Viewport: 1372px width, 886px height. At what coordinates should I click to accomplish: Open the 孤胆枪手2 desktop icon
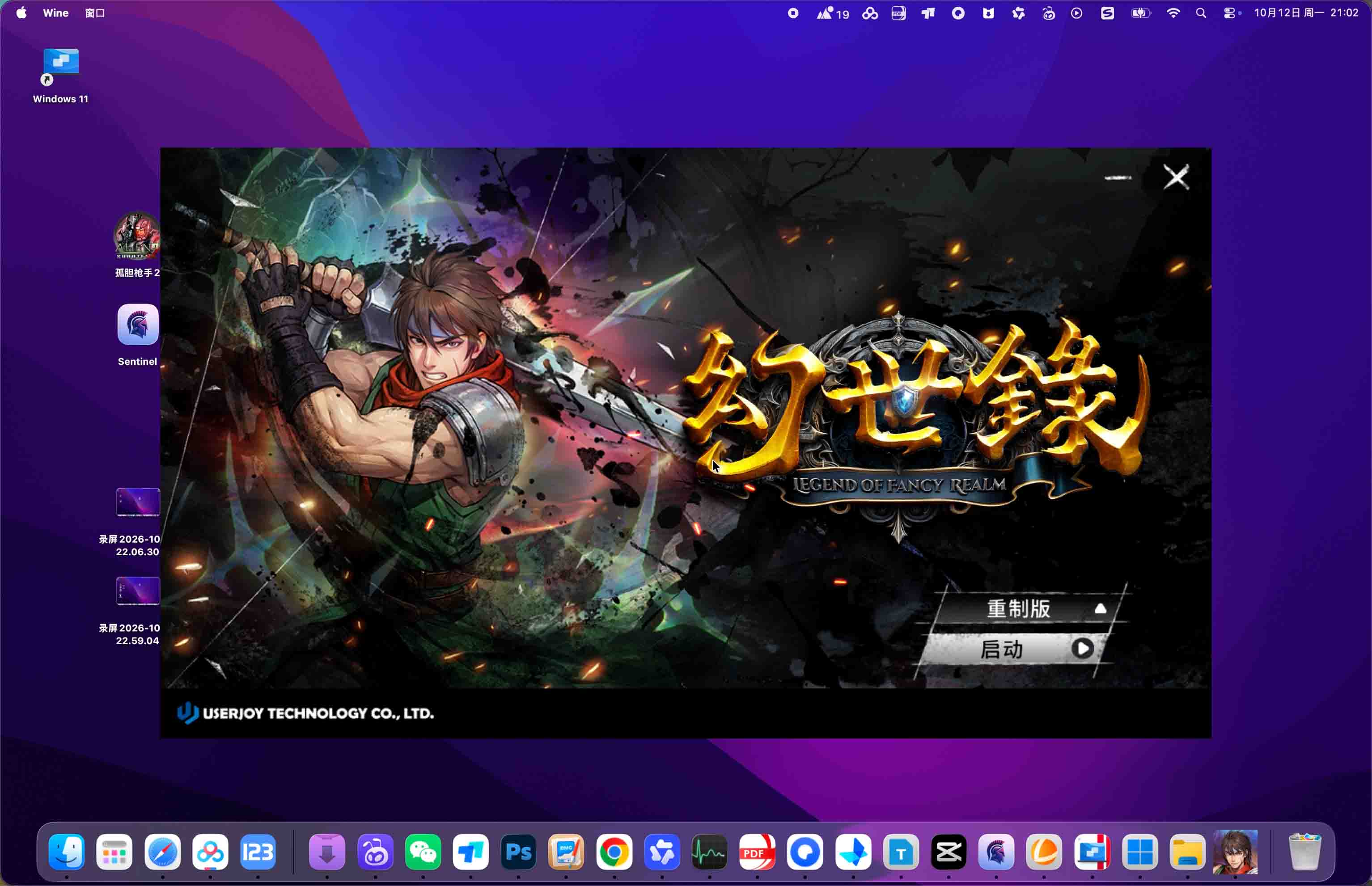pos(137,244)
